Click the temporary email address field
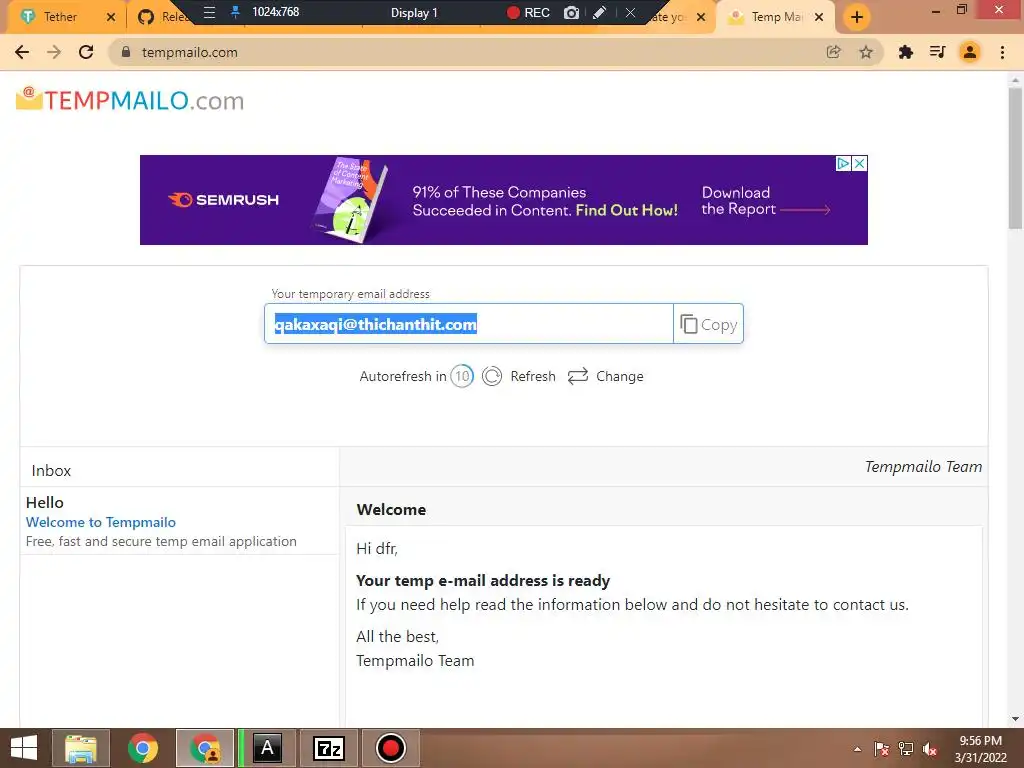1024x768 pixels. click(469, 324)
